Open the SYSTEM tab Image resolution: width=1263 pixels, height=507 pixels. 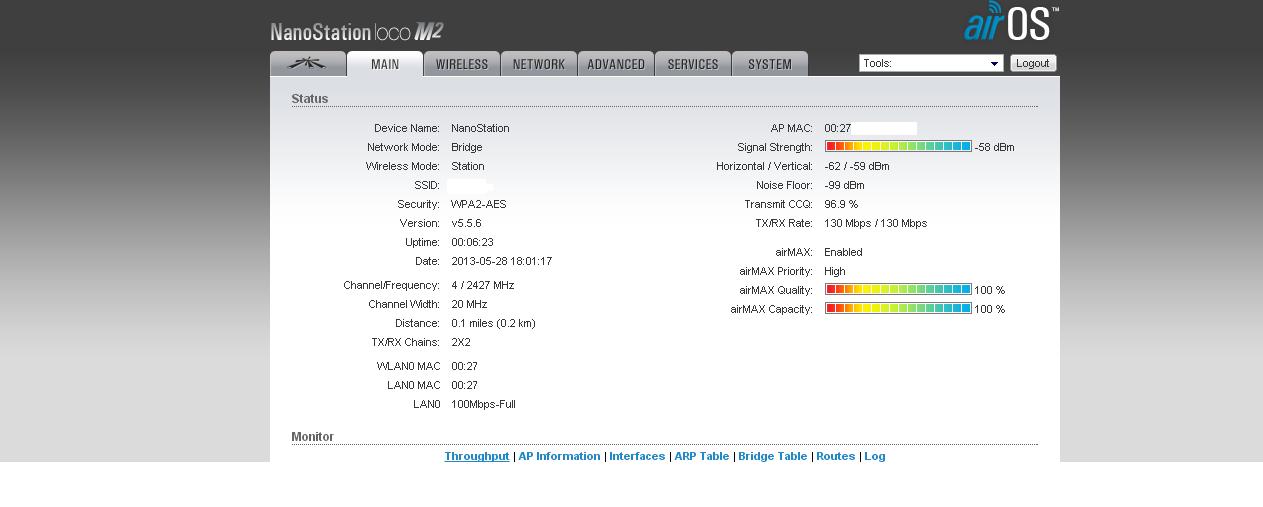point(770,64)
